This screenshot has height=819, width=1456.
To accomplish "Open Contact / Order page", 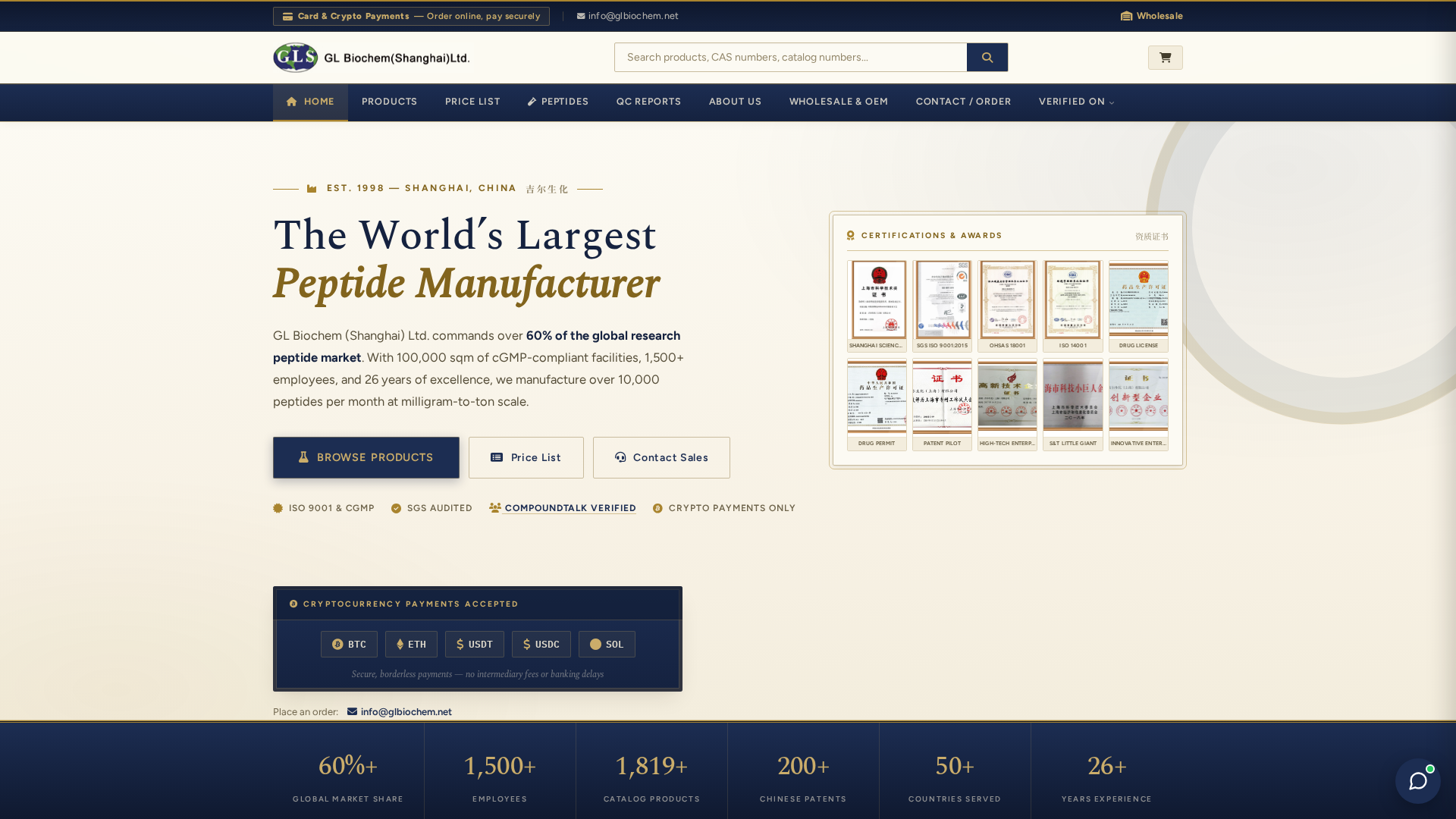I will point(963,102).
